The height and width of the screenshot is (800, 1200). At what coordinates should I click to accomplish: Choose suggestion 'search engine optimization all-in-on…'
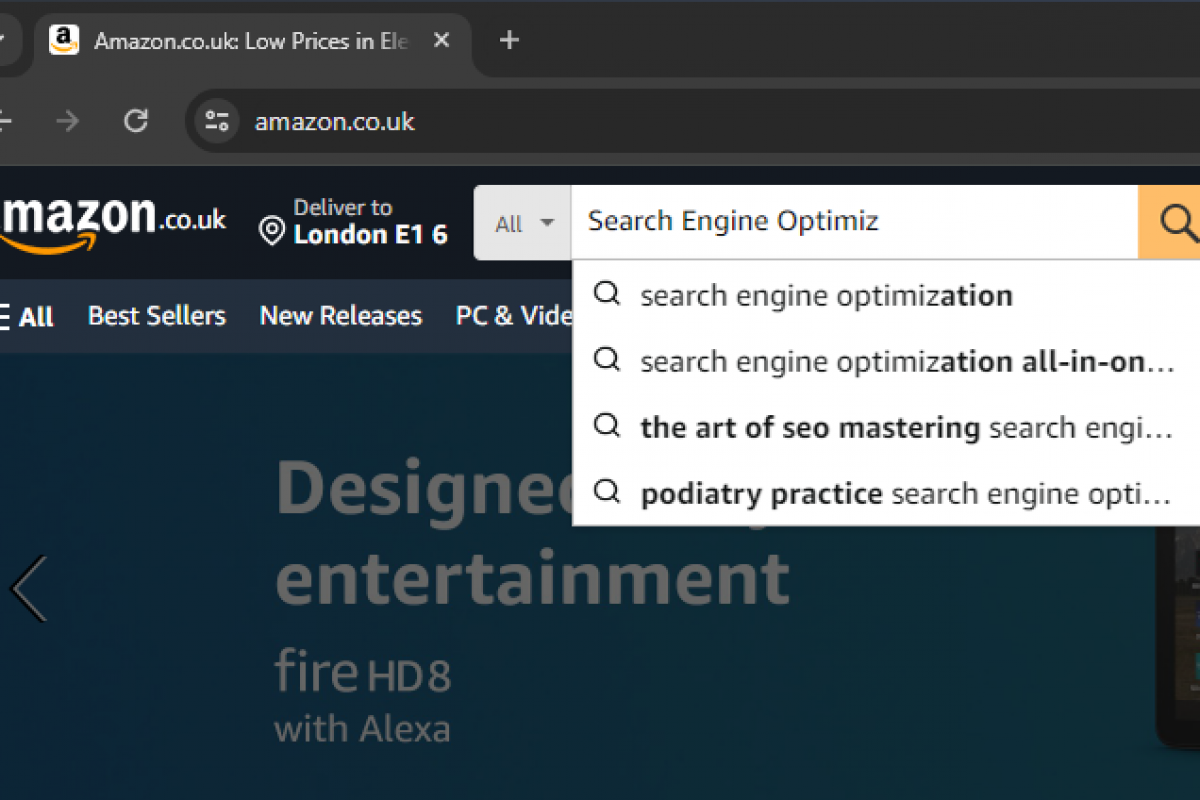click(886, 361)
